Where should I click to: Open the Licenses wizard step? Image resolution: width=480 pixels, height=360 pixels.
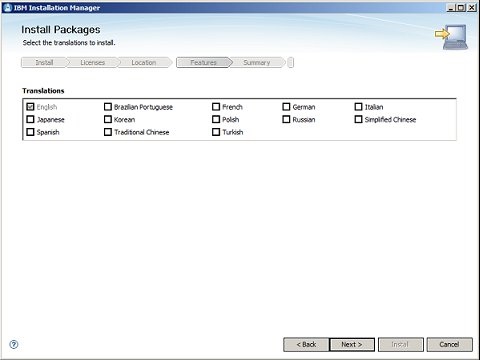(x=93, y=62)
